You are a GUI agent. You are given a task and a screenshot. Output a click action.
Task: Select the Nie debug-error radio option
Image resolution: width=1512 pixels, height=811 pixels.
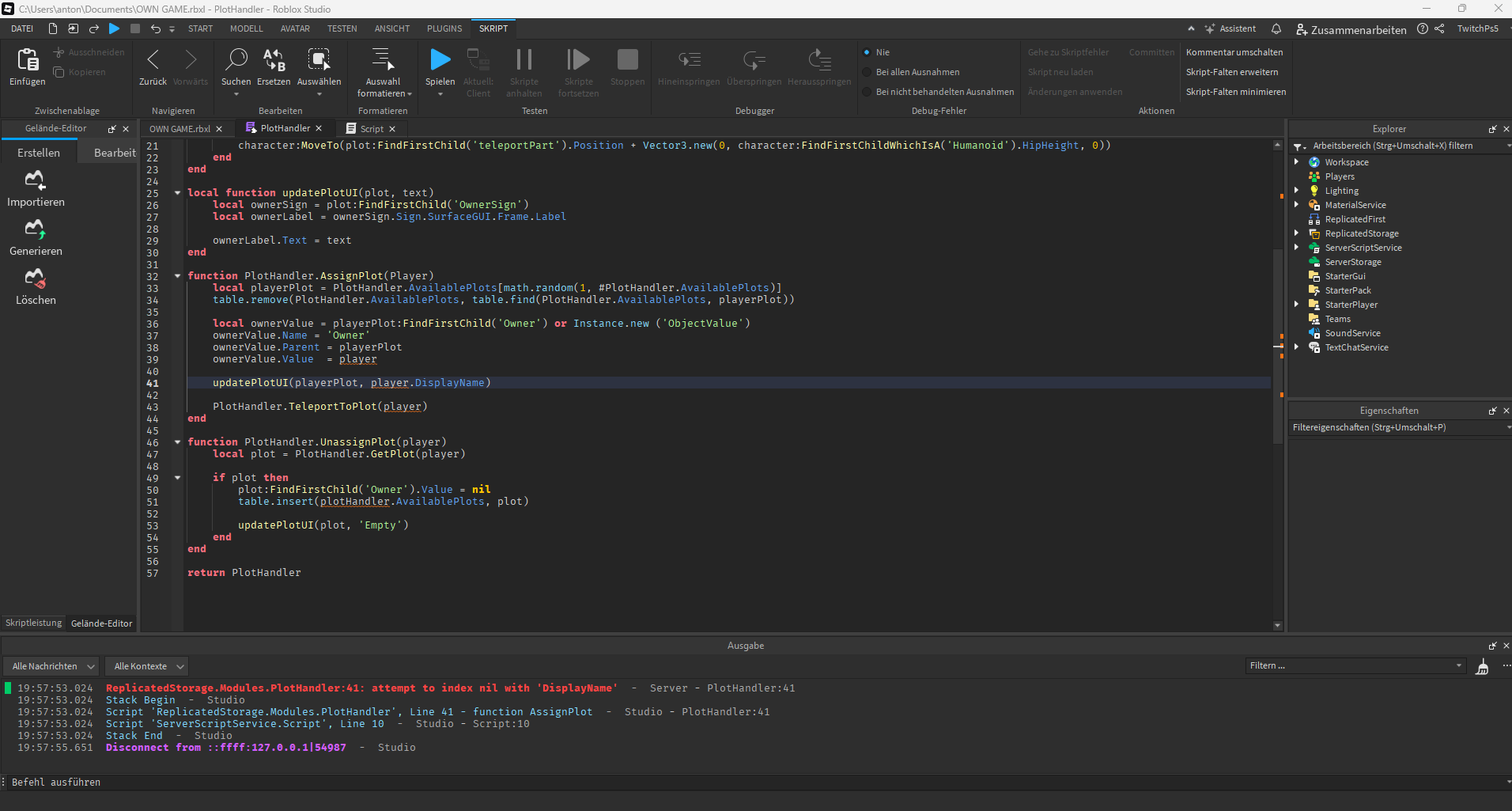tap(867, 52)
